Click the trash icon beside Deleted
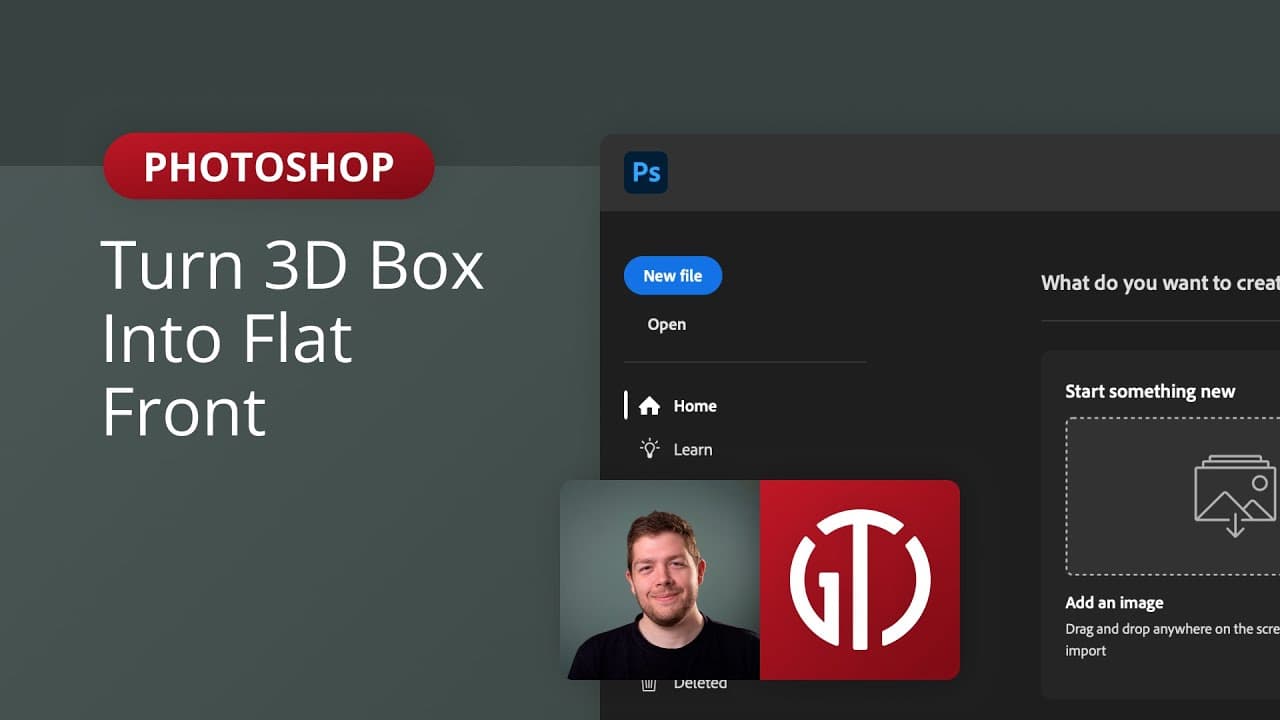 pyautogui.click(x=649, y=682)
